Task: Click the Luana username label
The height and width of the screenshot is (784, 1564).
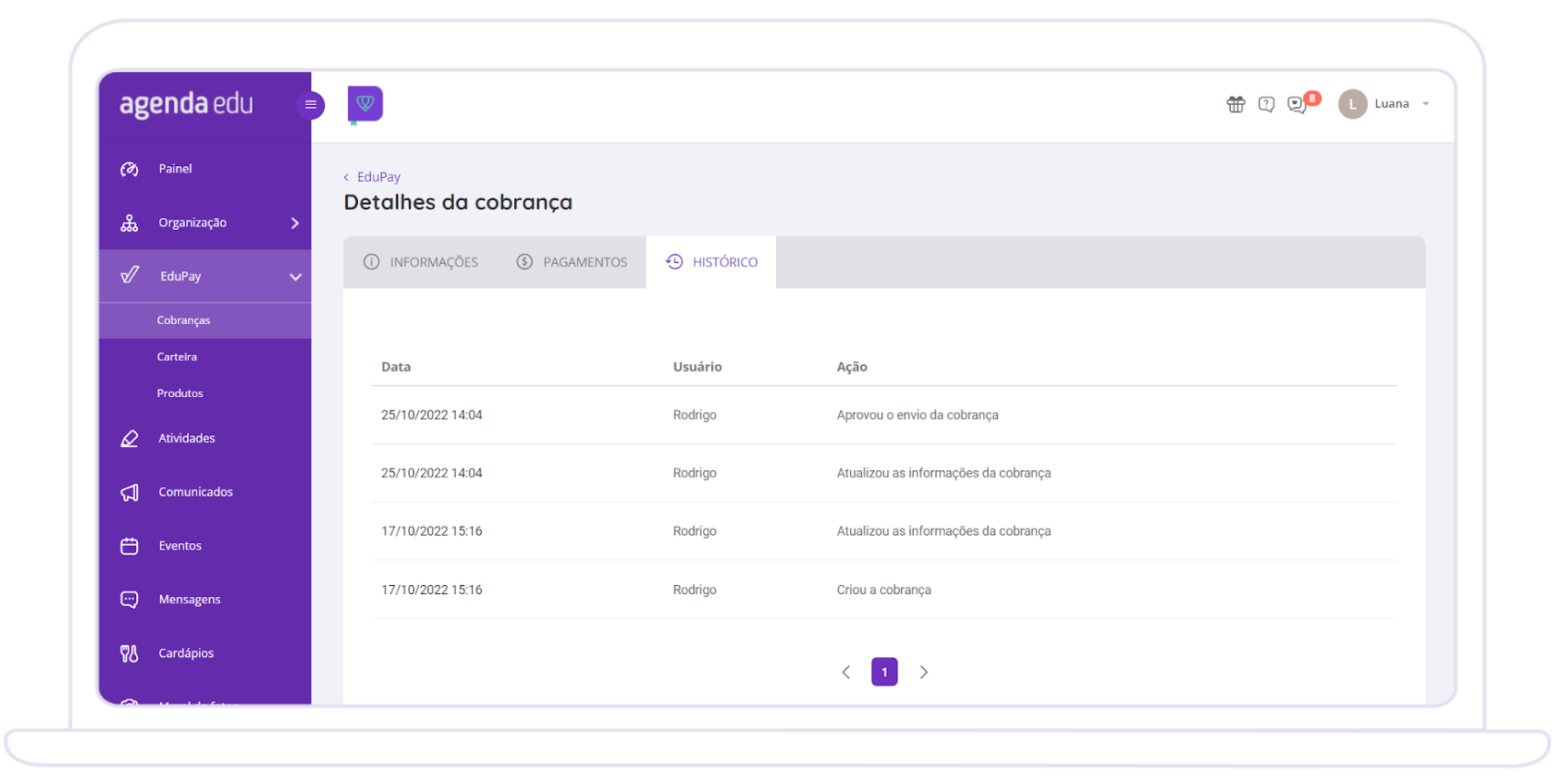Action: [1392, 104]
